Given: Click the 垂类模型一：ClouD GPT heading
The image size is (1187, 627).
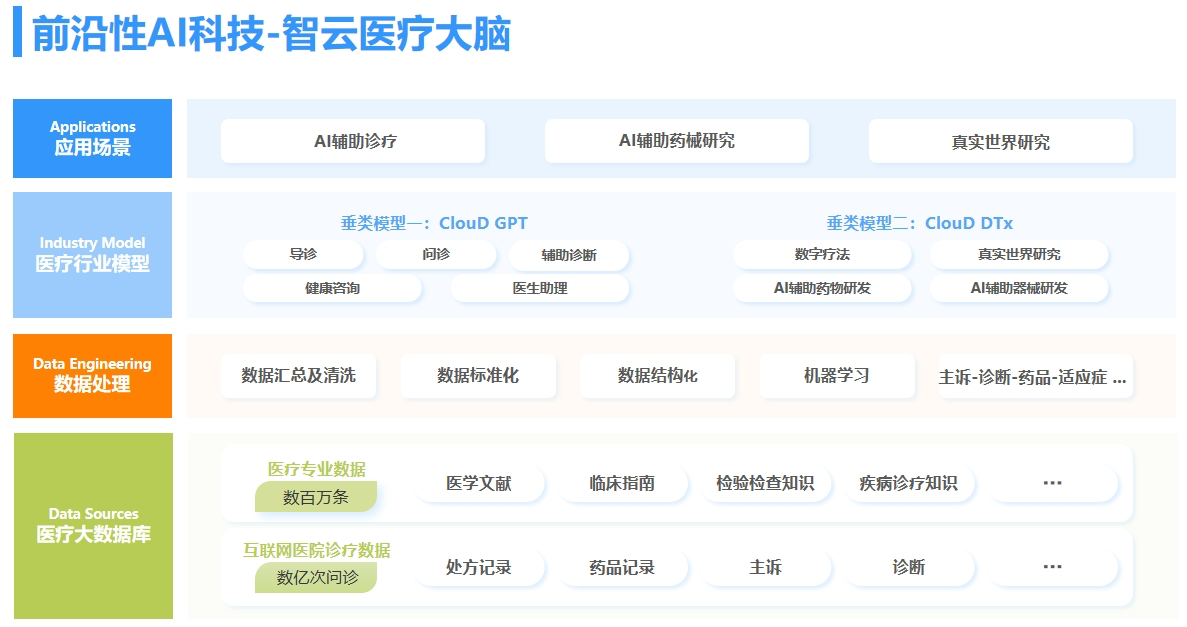Looking at the screenshot, I should [x=434, y=223].
